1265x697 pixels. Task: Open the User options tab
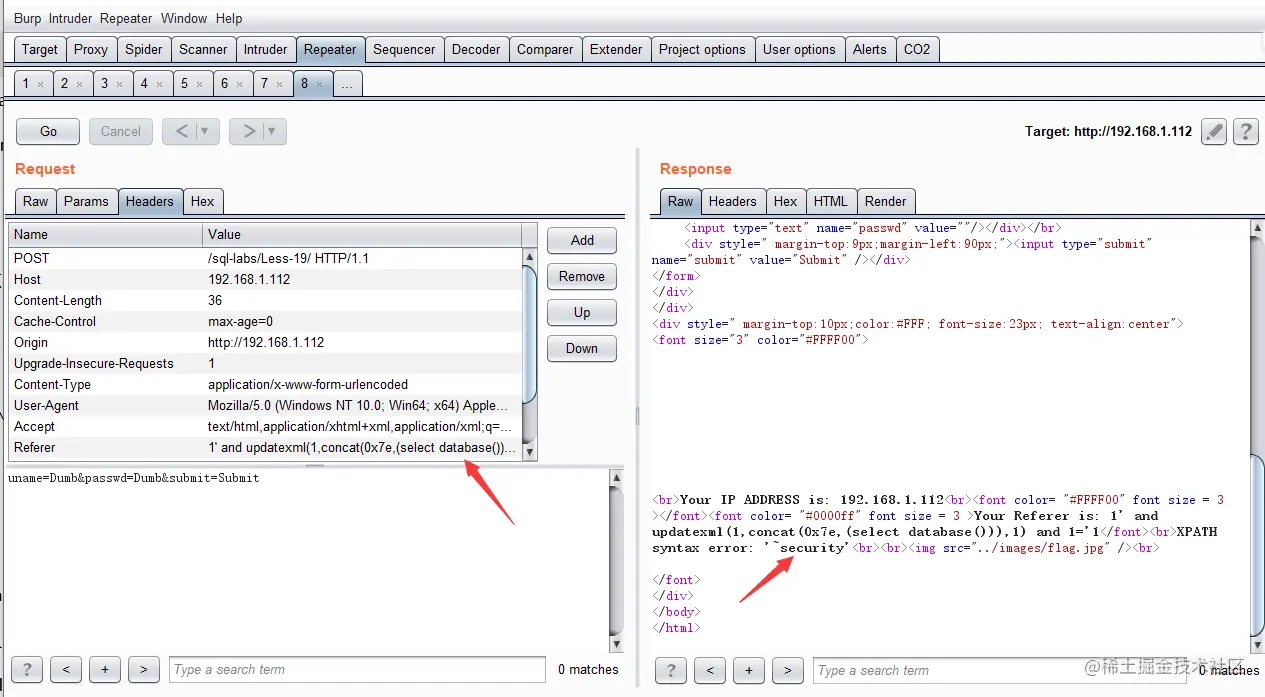[x=799, y=49]
